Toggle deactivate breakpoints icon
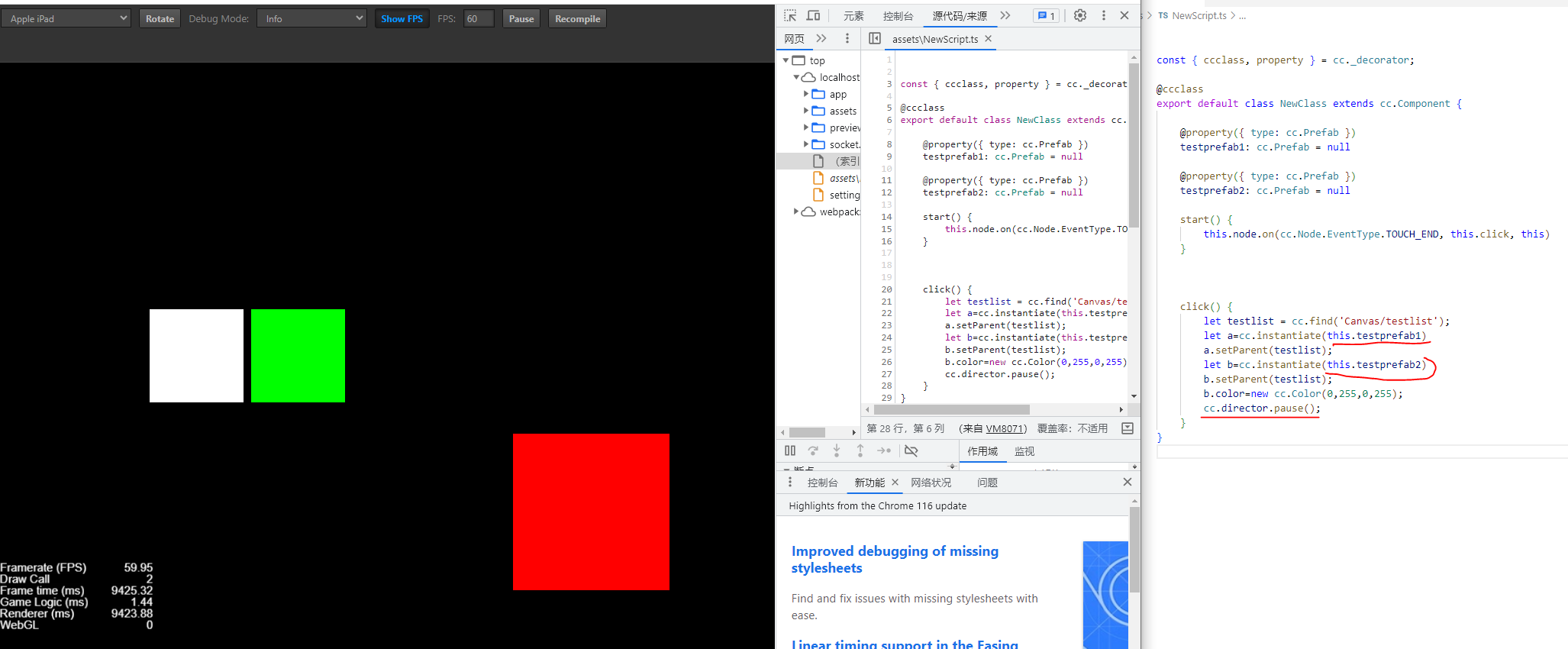 point(911,450)
